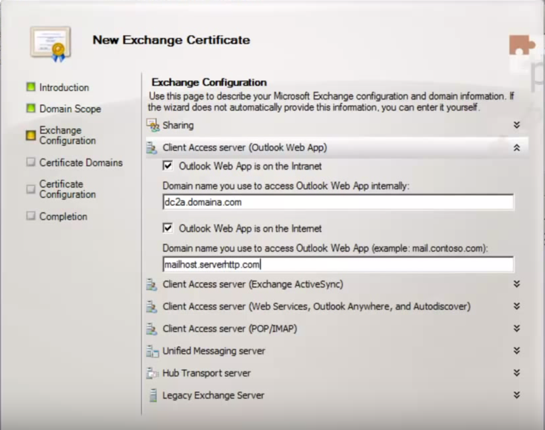Click the Hub Transport server icon
Screen dimensions: 545x430
click(x=152, y=373)
